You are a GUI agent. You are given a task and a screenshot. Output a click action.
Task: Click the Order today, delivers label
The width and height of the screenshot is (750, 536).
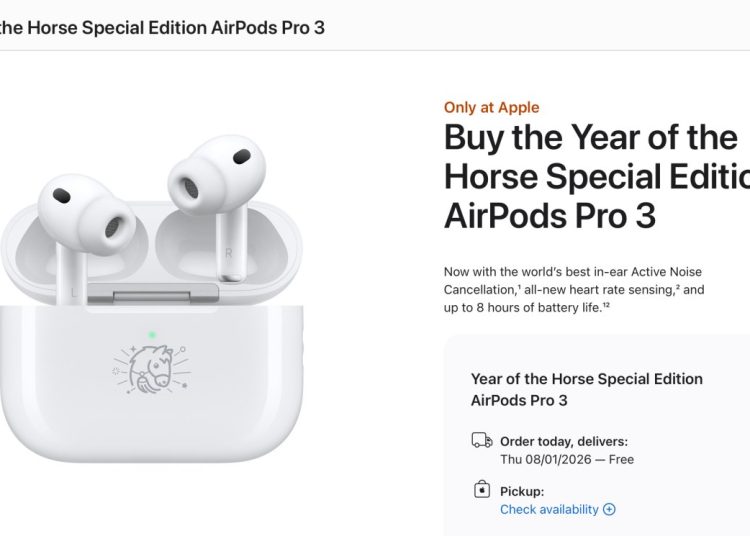[x=564, y=441]
